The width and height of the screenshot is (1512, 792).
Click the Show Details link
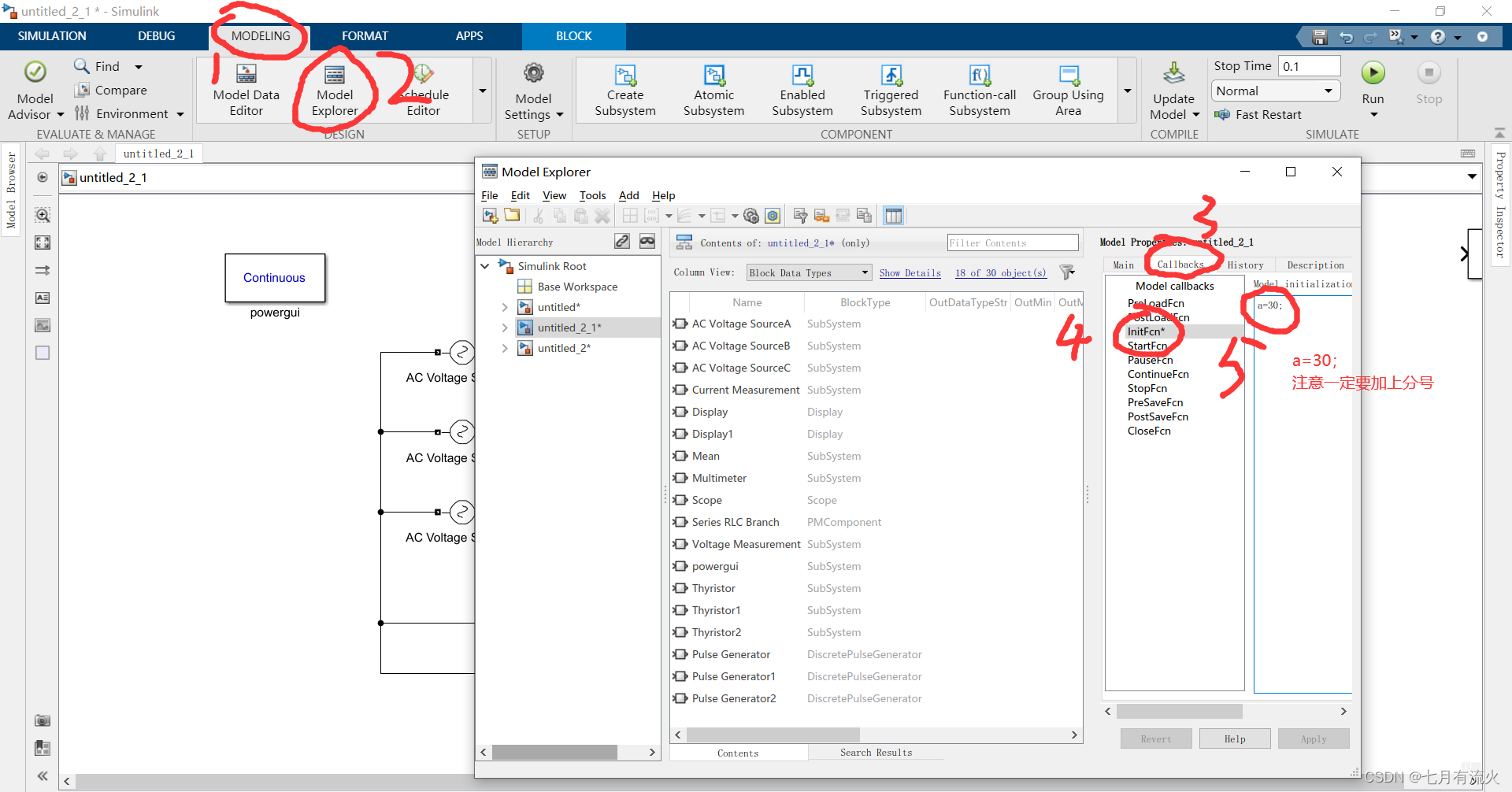click(x=910, y=273)
